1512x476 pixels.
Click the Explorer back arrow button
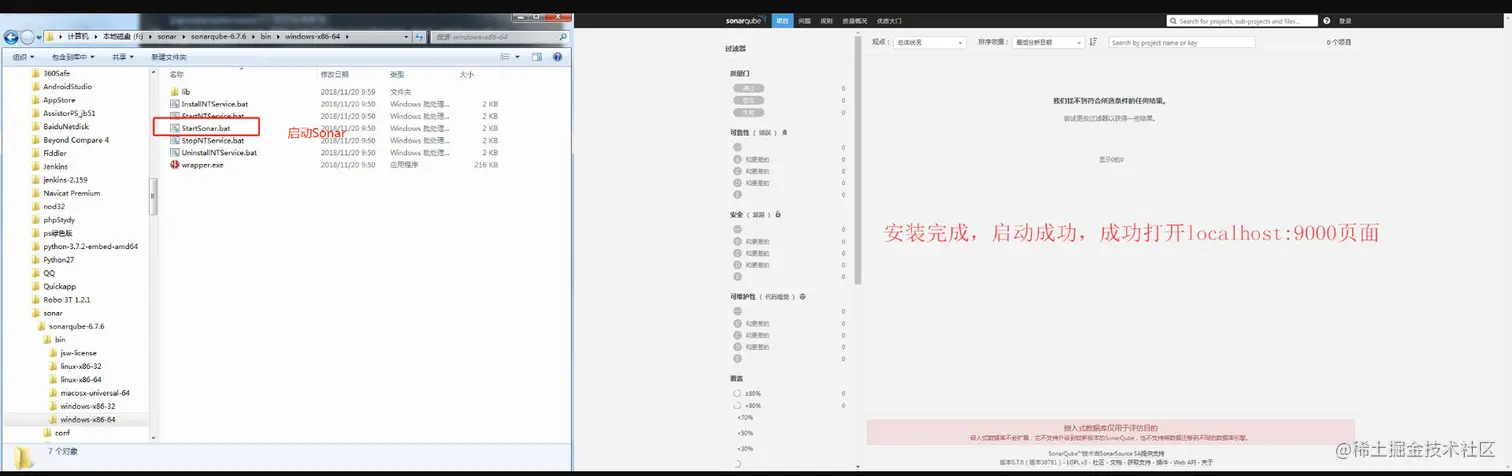coord(11,37)
